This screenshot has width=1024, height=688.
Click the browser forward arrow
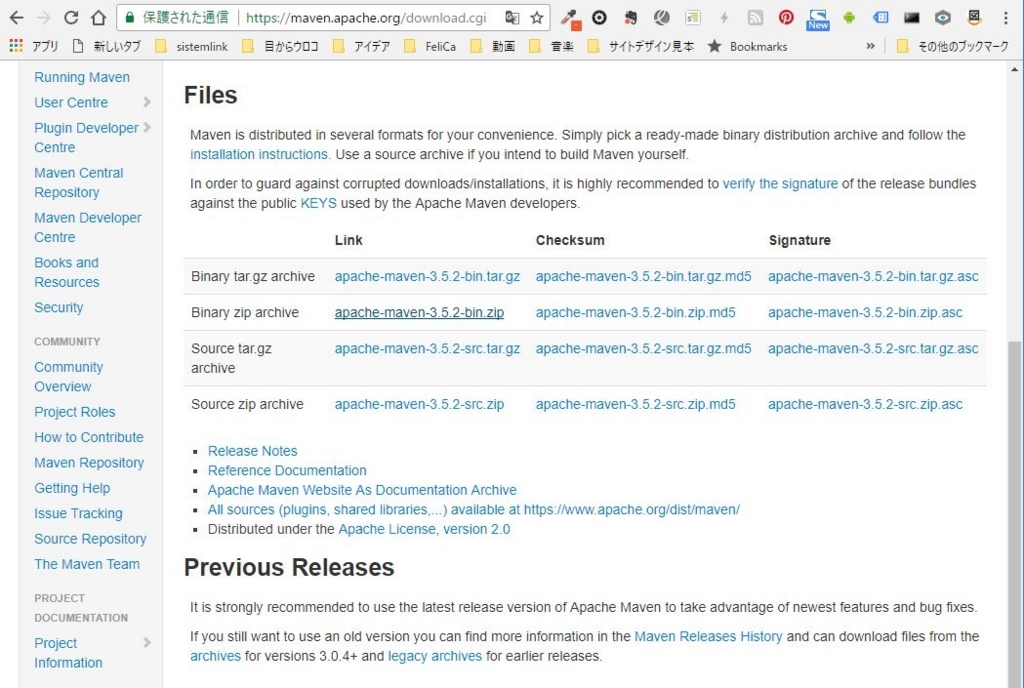click(44, 18)
